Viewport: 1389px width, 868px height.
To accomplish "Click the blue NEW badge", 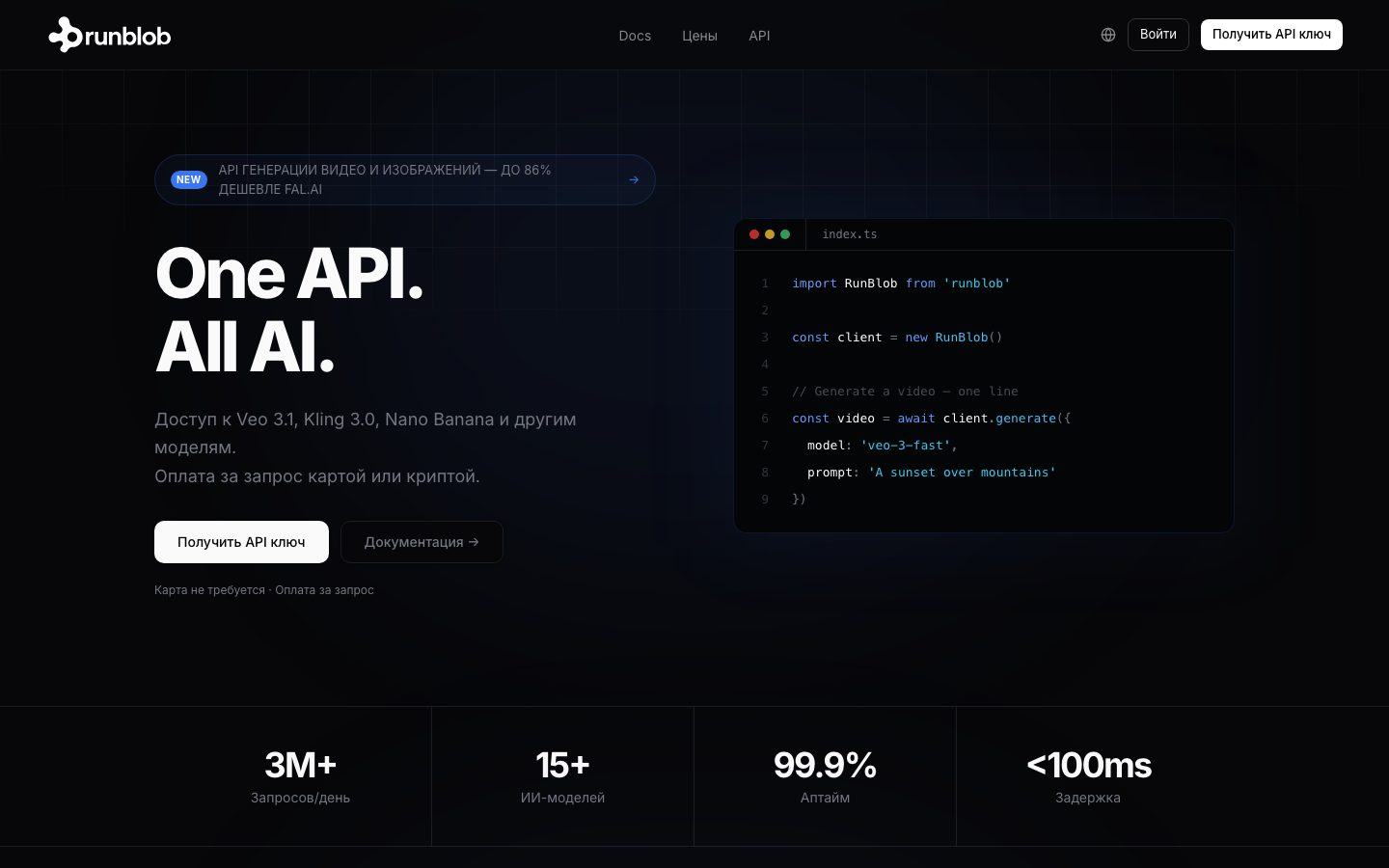I will 188,179.
